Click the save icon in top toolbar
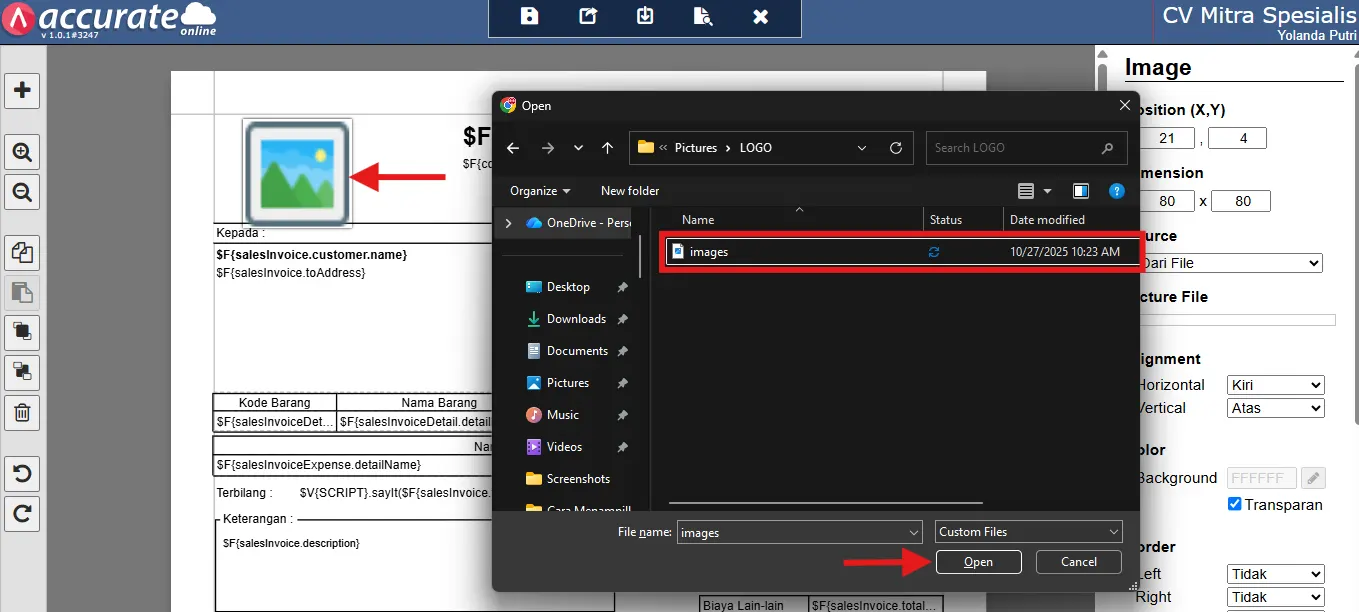Screen dimensions: 1359x612 (530, 16)
